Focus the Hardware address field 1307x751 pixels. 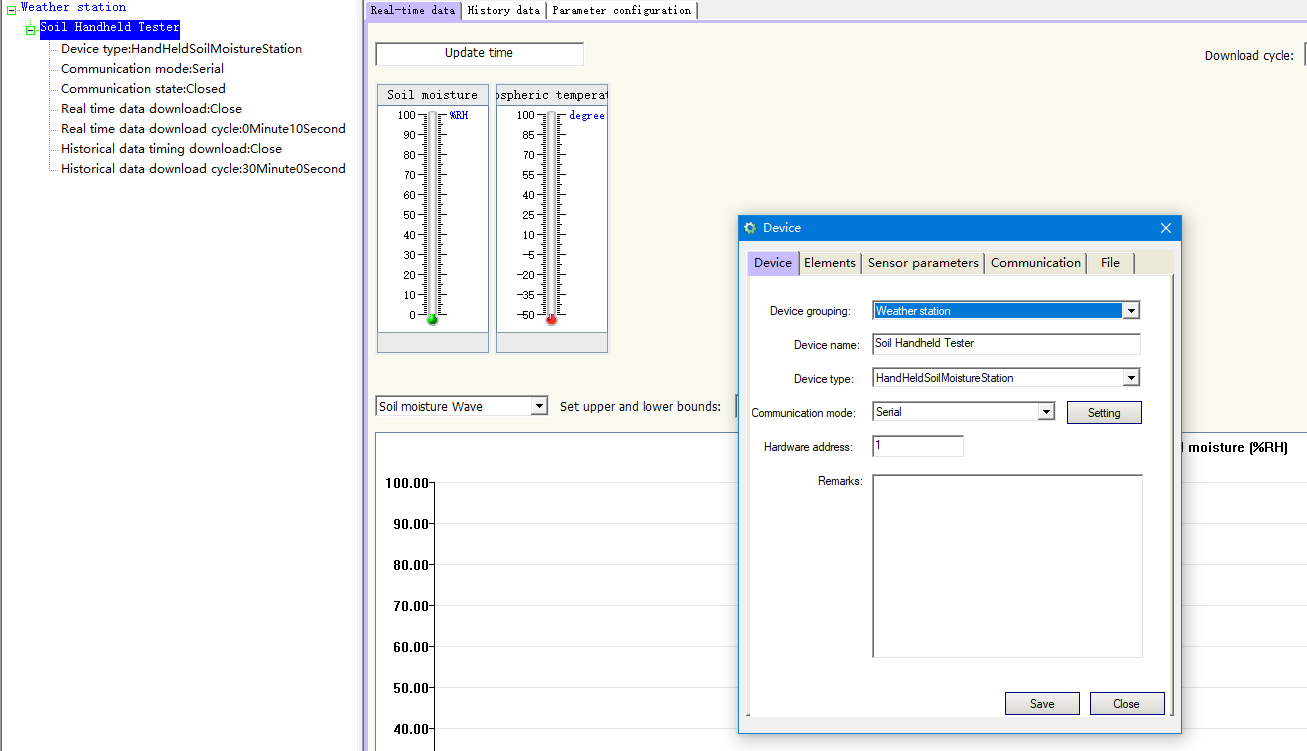[x=917, y=446]
